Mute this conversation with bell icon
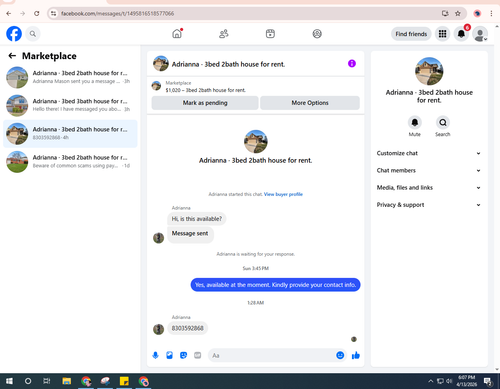Image resolution: width=500 pixels, height=389 pixels. coord(415,123)
